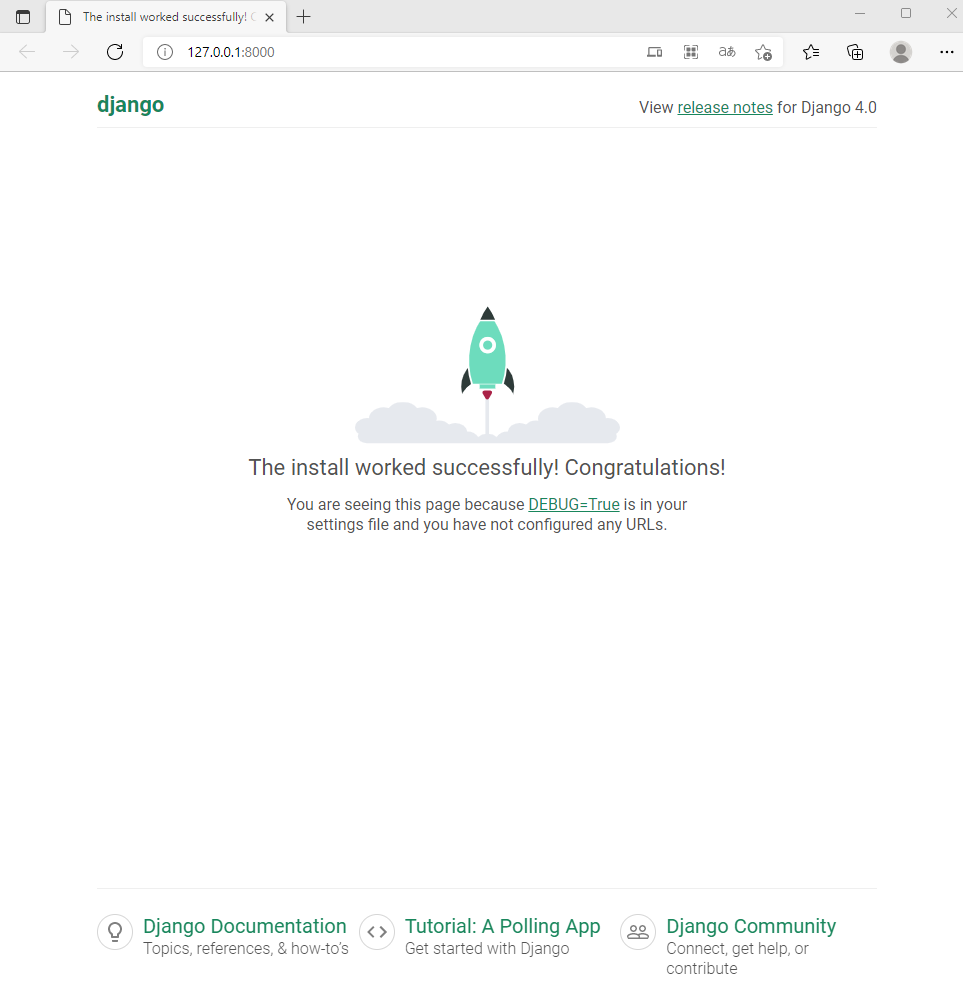Image resolution: width=963 pixels, height=1000 pixels.
Task: Go back using the back arrow
Action: [x=27, y=52]
